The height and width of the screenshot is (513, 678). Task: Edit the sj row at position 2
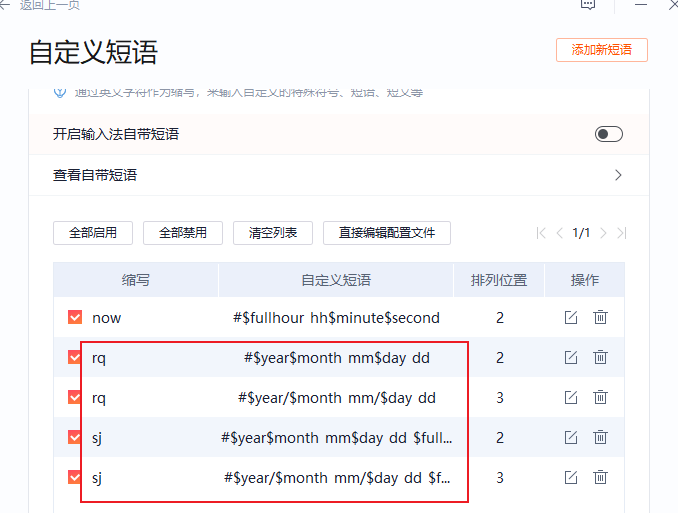pyautogui.click(x=571, y=437)
